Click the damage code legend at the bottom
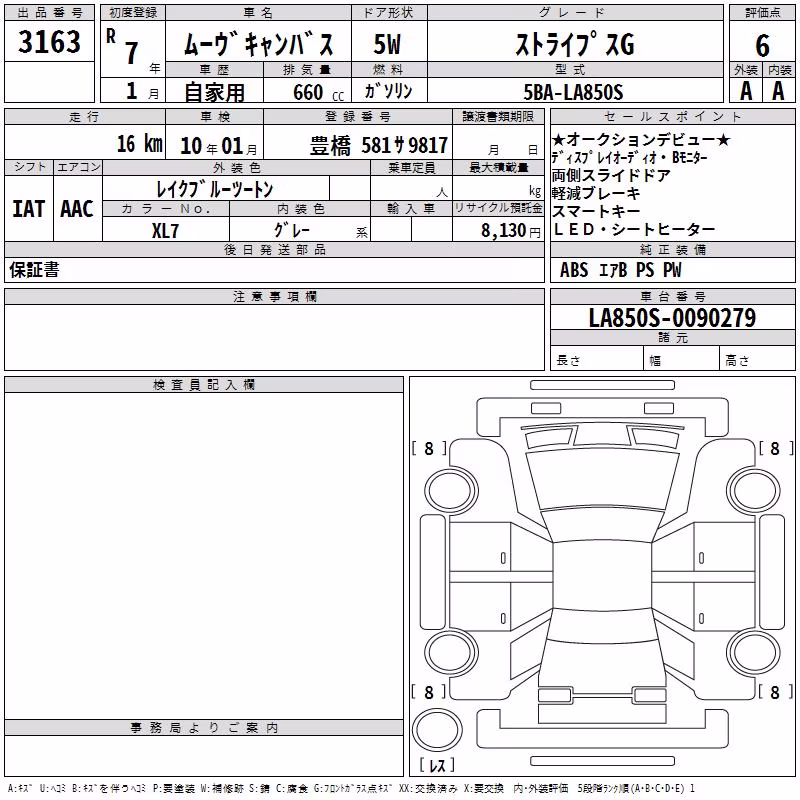Screen dimensions: 800x800 point(351,789)
